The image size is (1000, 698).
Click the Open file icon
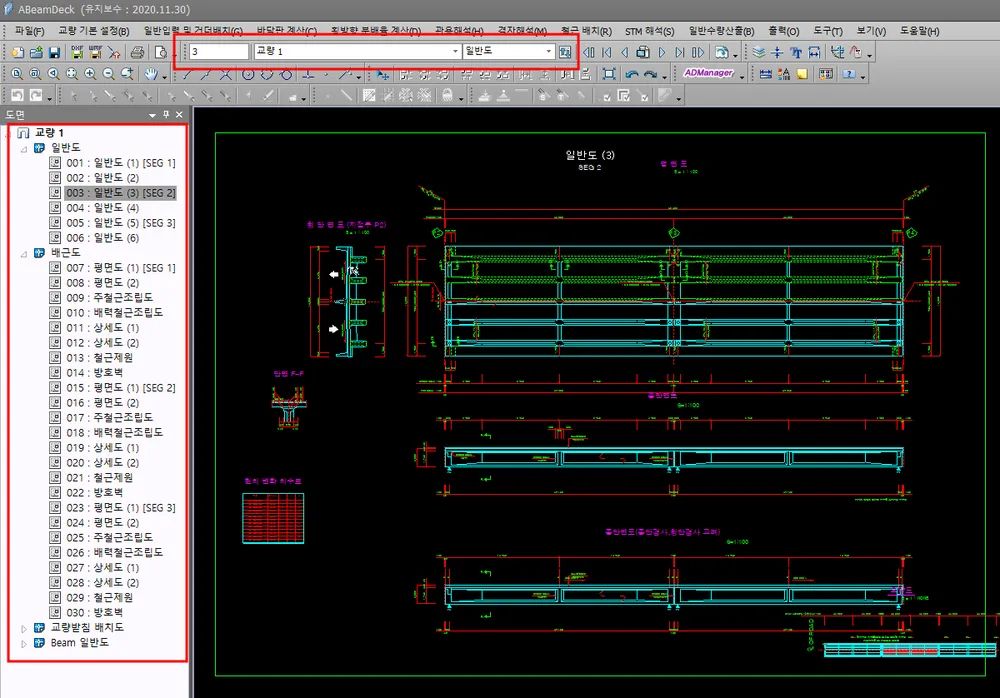tap(36, 52)
